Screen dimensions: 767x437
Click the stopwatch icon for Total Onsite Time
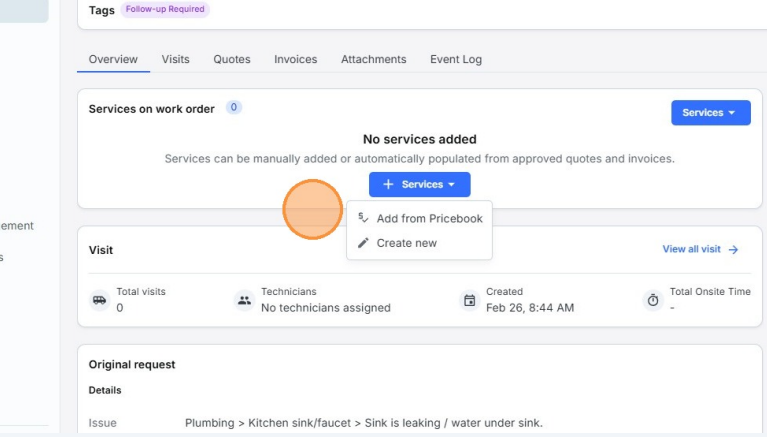point(653,300)
